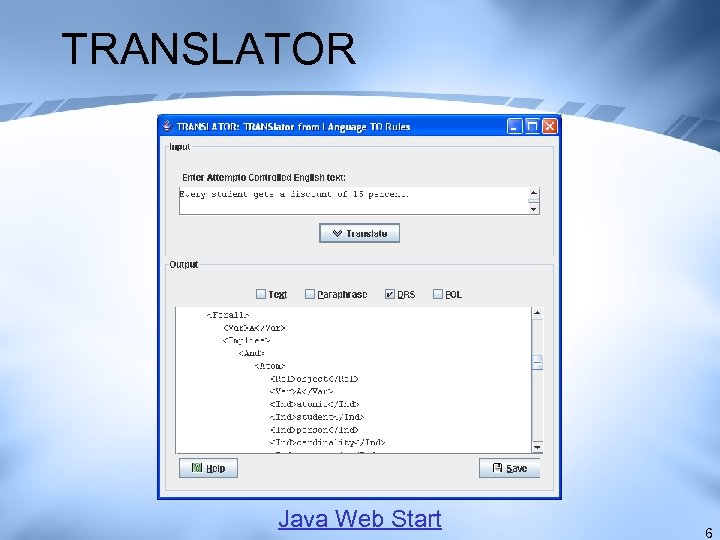Screen dimensions: 720x540
Task: Click the input field scroll-down arrow
Action: click(x=534, y=209)
